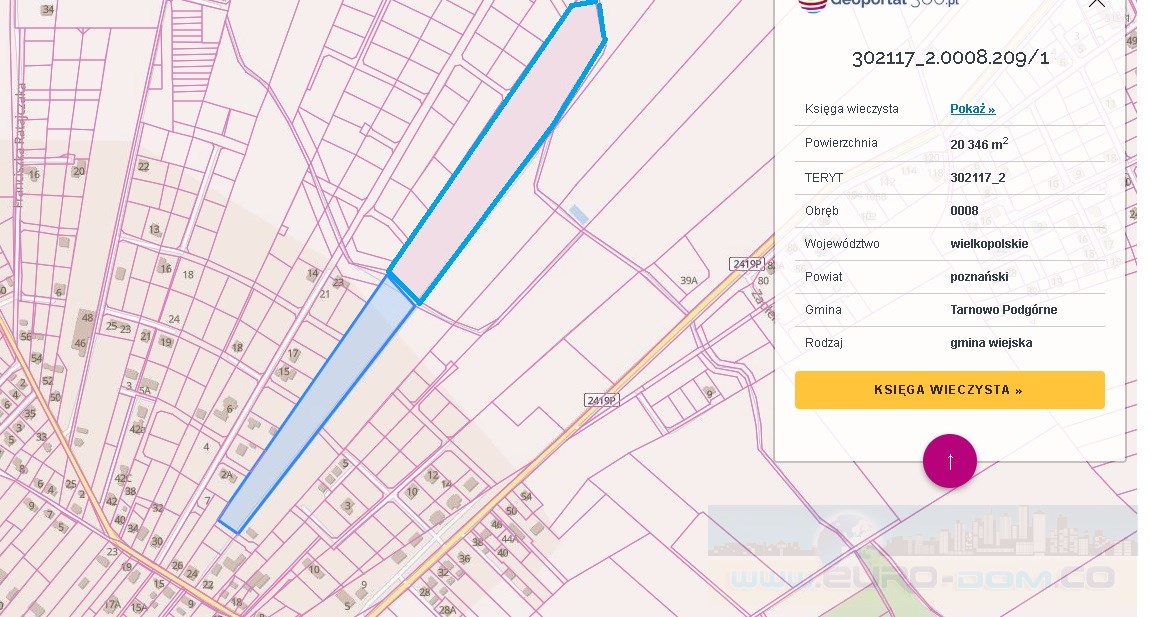This screenshot has height=617, width=1149.
Task: Click the Powierzchnia row label
Action: pos(840,143)
